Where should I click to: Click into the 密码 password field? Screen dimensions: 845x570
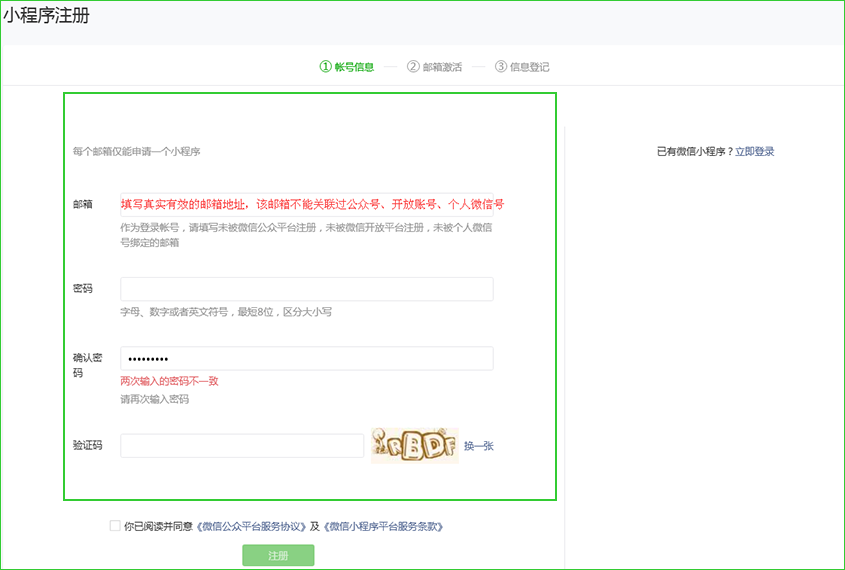[x=306, y=289]
